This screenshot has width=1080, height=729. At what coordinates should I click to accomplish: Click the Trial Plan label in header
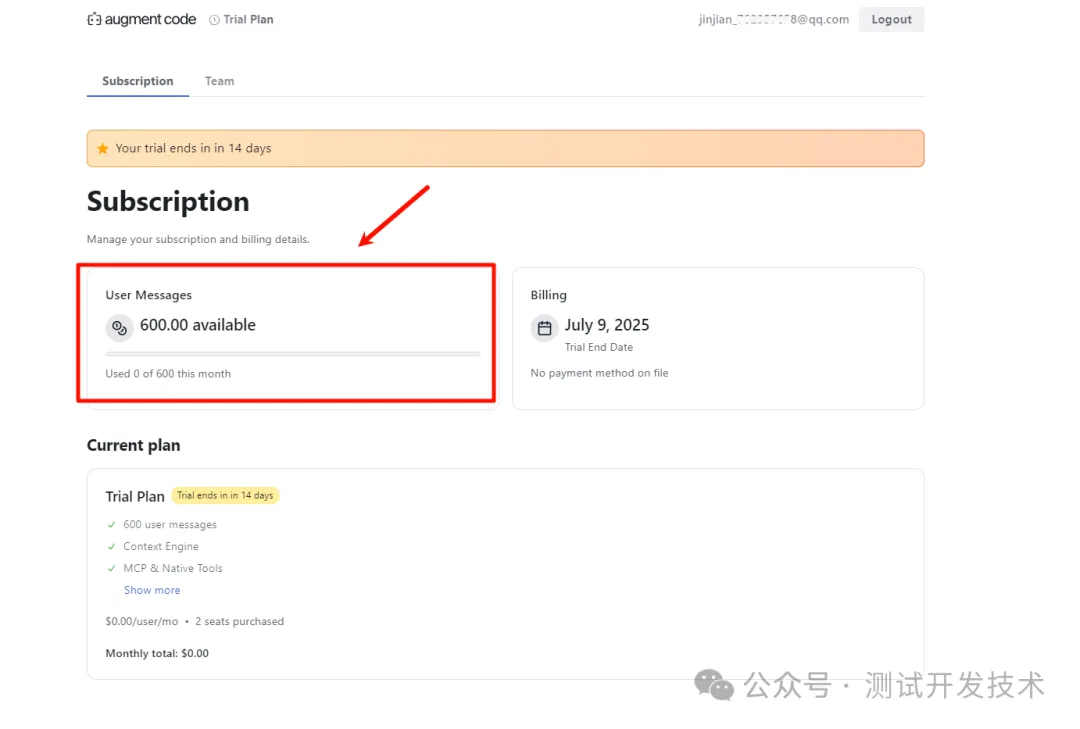[248, 19]
